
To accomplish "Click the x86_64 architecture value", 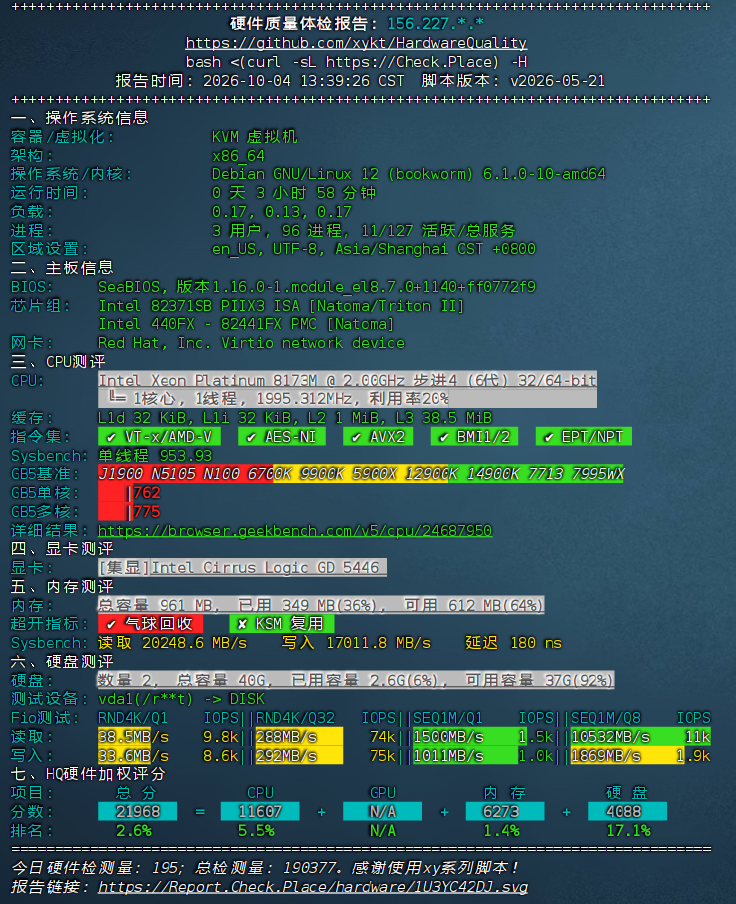I will click(x=238, y=156).
